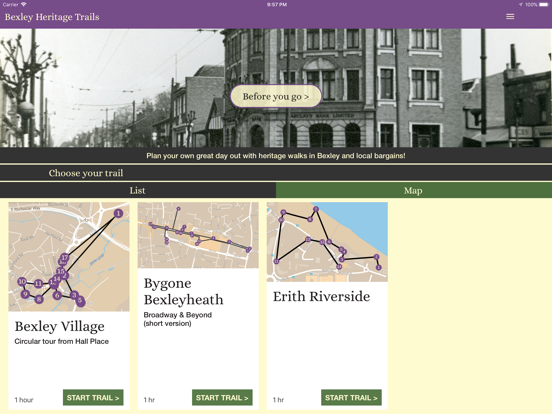Viewport: 552px width, 414px height.
Task: Tap marker 1 on Bexley Village map
Action: 118,213
